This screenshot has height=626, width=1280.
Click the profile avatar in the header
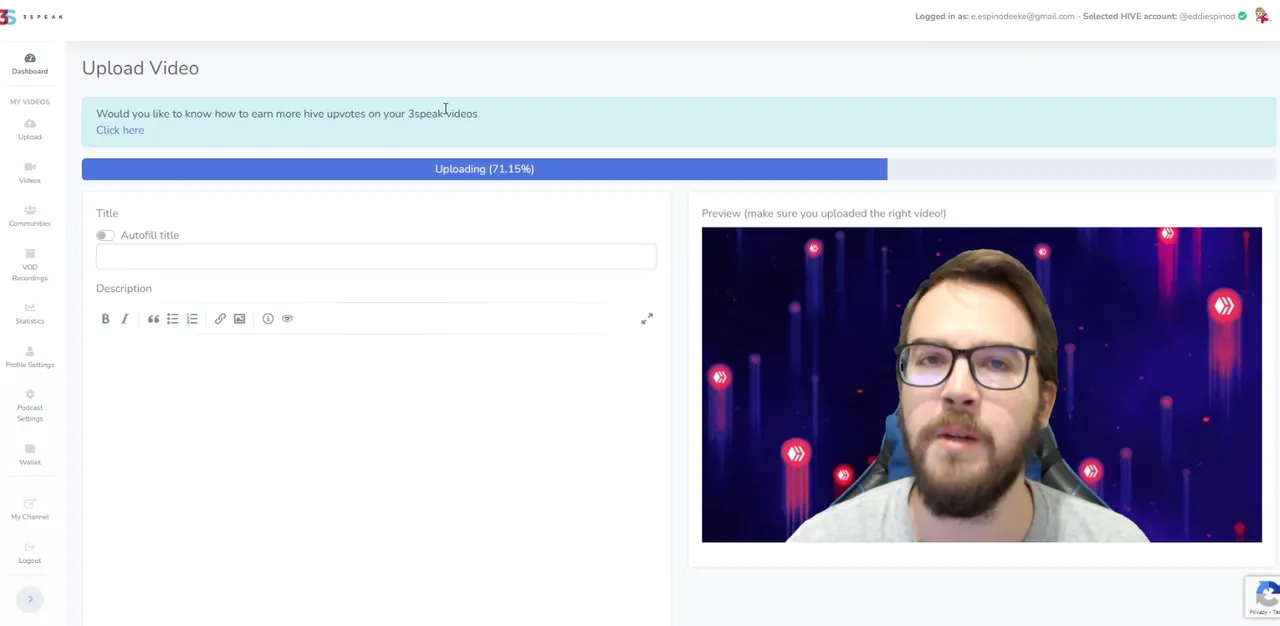(x=1262, y=16)
